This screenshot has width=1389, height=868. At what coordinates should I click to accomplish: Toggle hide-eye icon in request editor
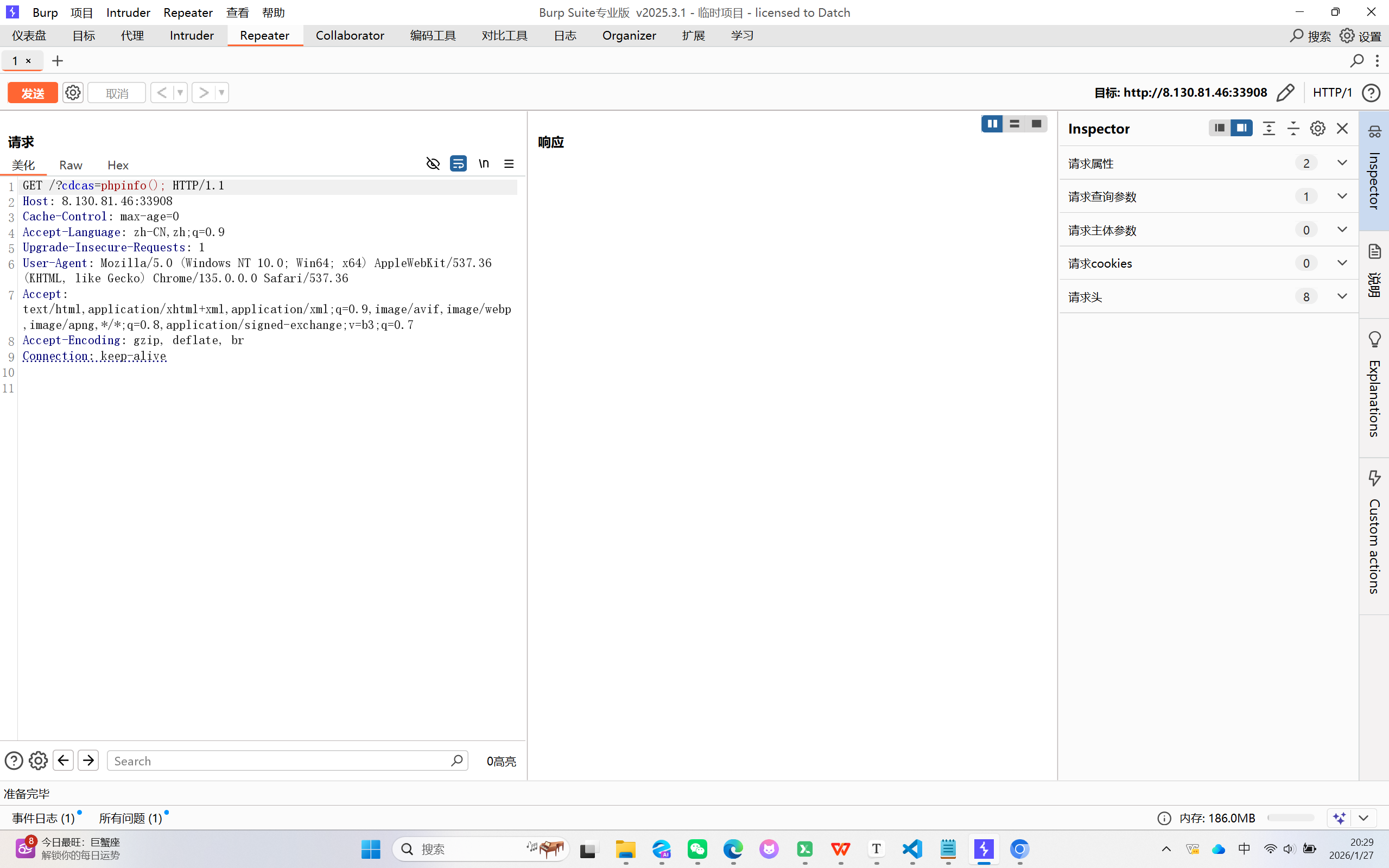tap(433, 163)
